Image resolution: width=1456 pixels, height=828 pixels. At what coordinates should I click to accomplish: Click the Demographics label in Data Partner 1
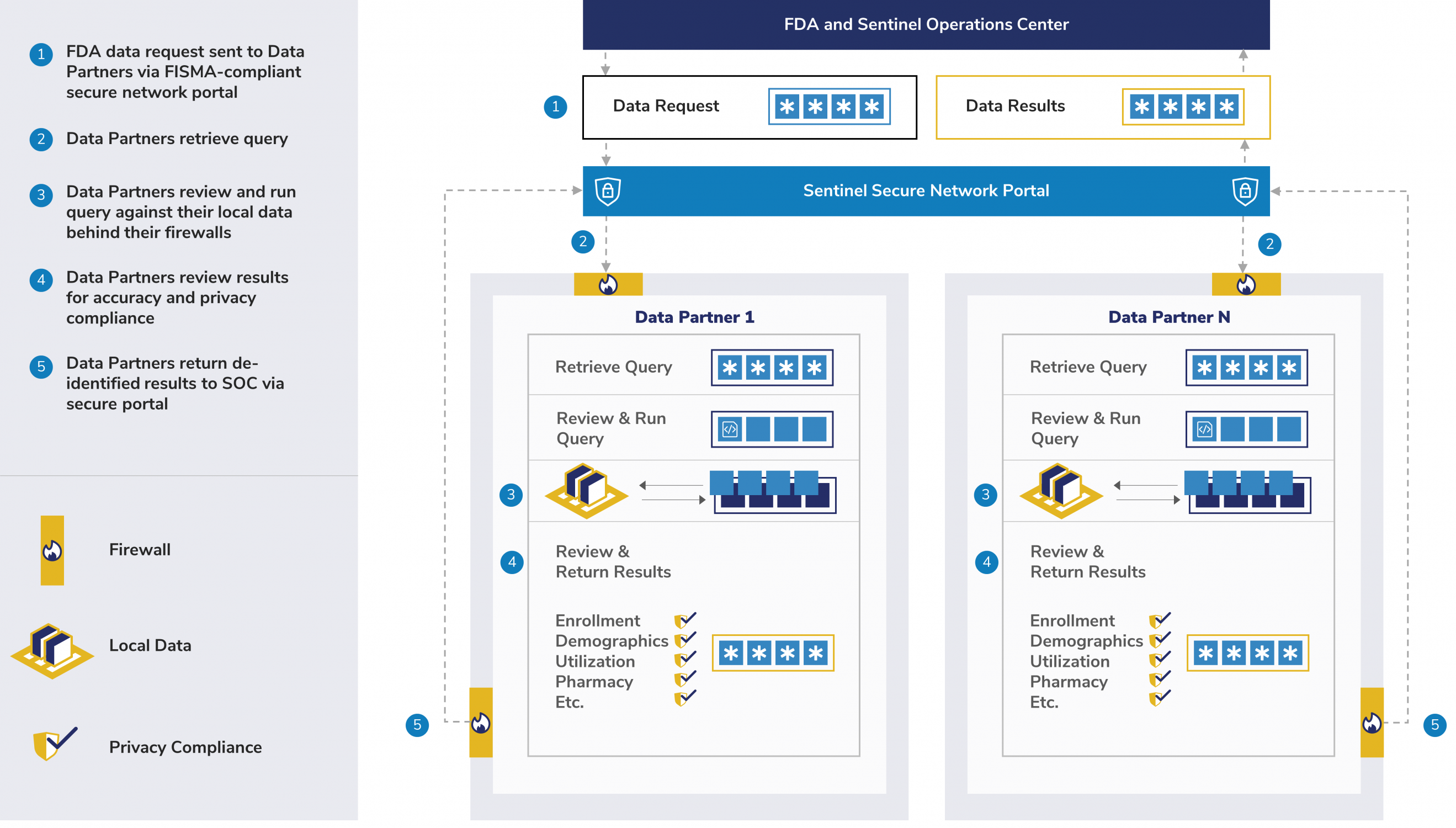coord(612,641)
